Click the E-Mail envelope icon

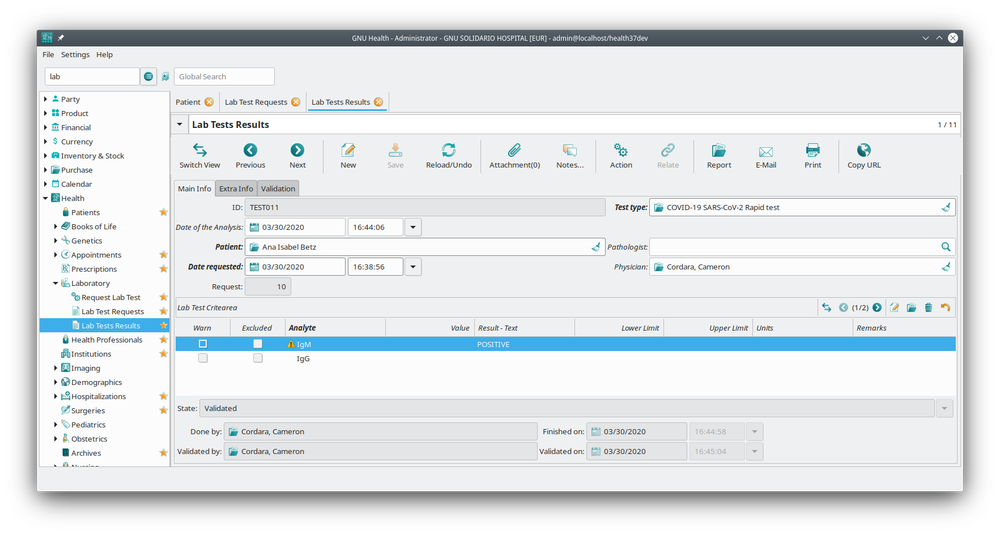coord(766,151)
